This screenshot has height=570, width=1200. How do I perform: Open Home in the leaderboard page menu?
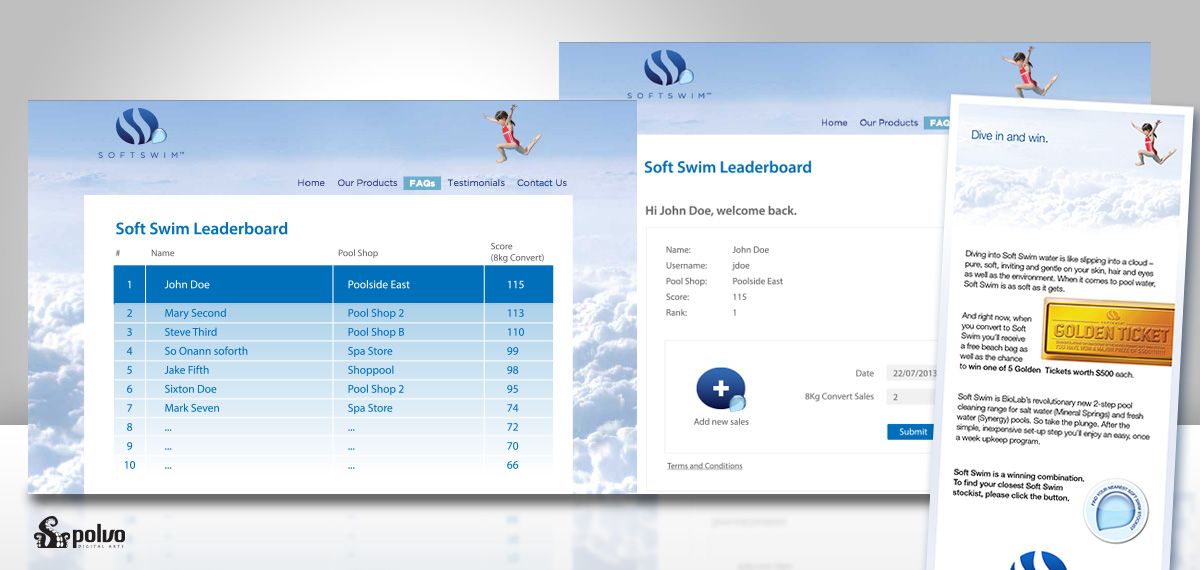(311, 183)
